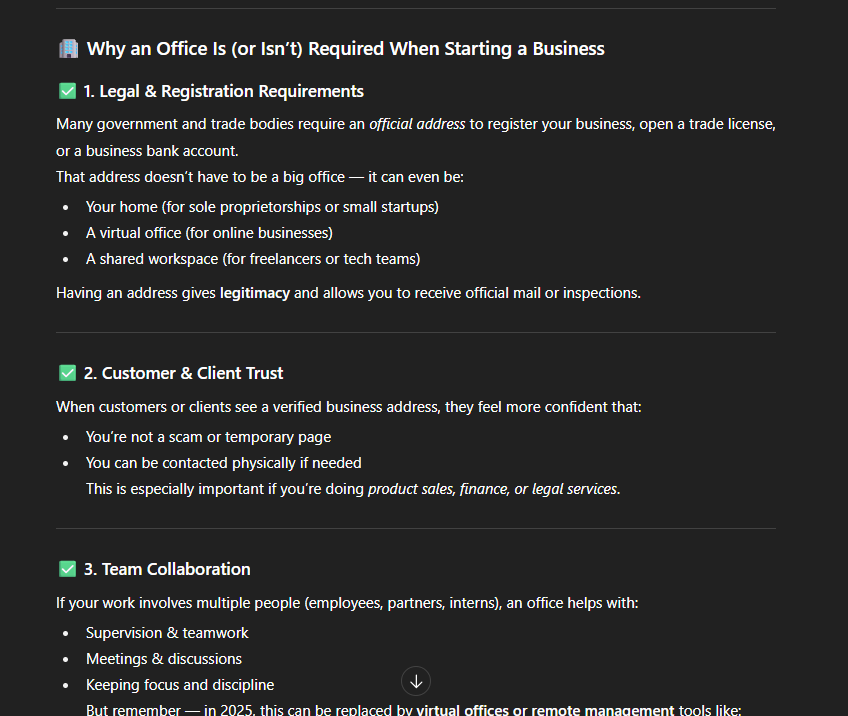The width and height of the screenshot is (848, 716).
Task: Click the main heading about office requirement
Action: (x=345, y=48)
